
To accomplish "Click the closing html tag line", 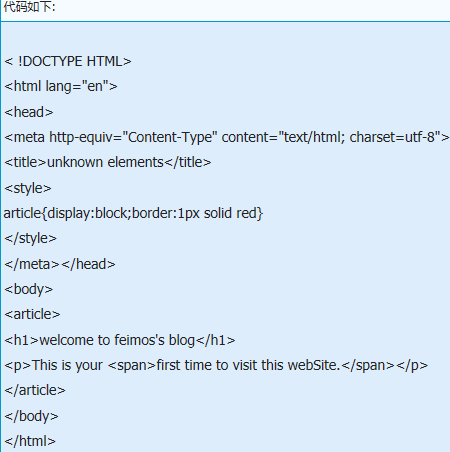I will 30,441.
